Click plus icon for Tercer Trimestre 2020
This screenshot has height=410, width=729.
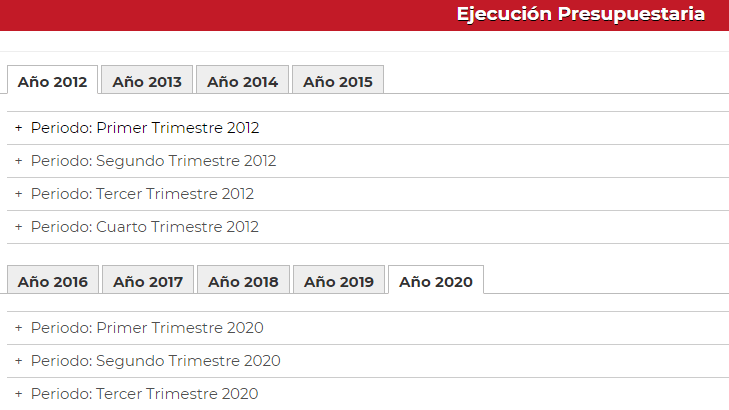coord(19,394)
